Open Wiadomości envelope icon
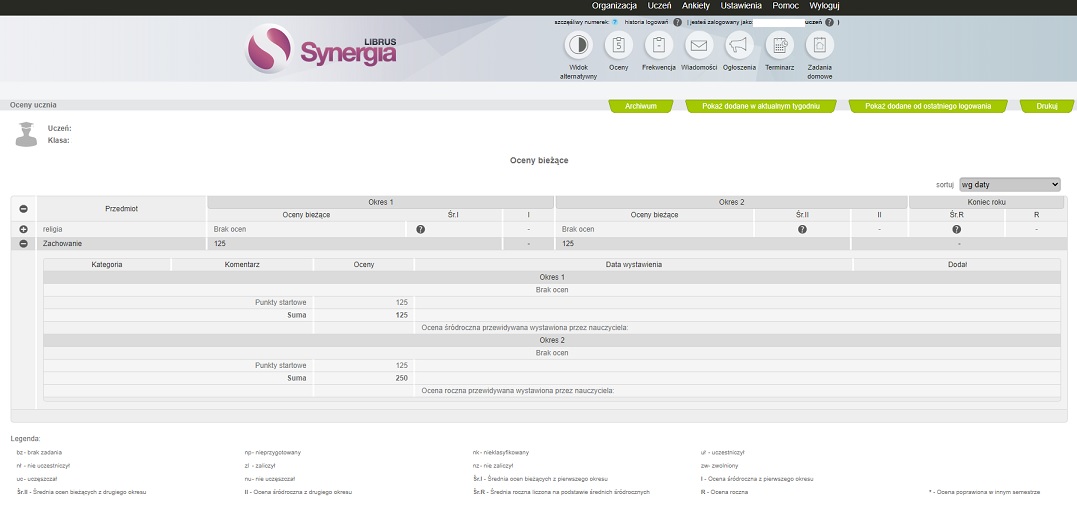The image size is (1077, 505). coord(699,45)
